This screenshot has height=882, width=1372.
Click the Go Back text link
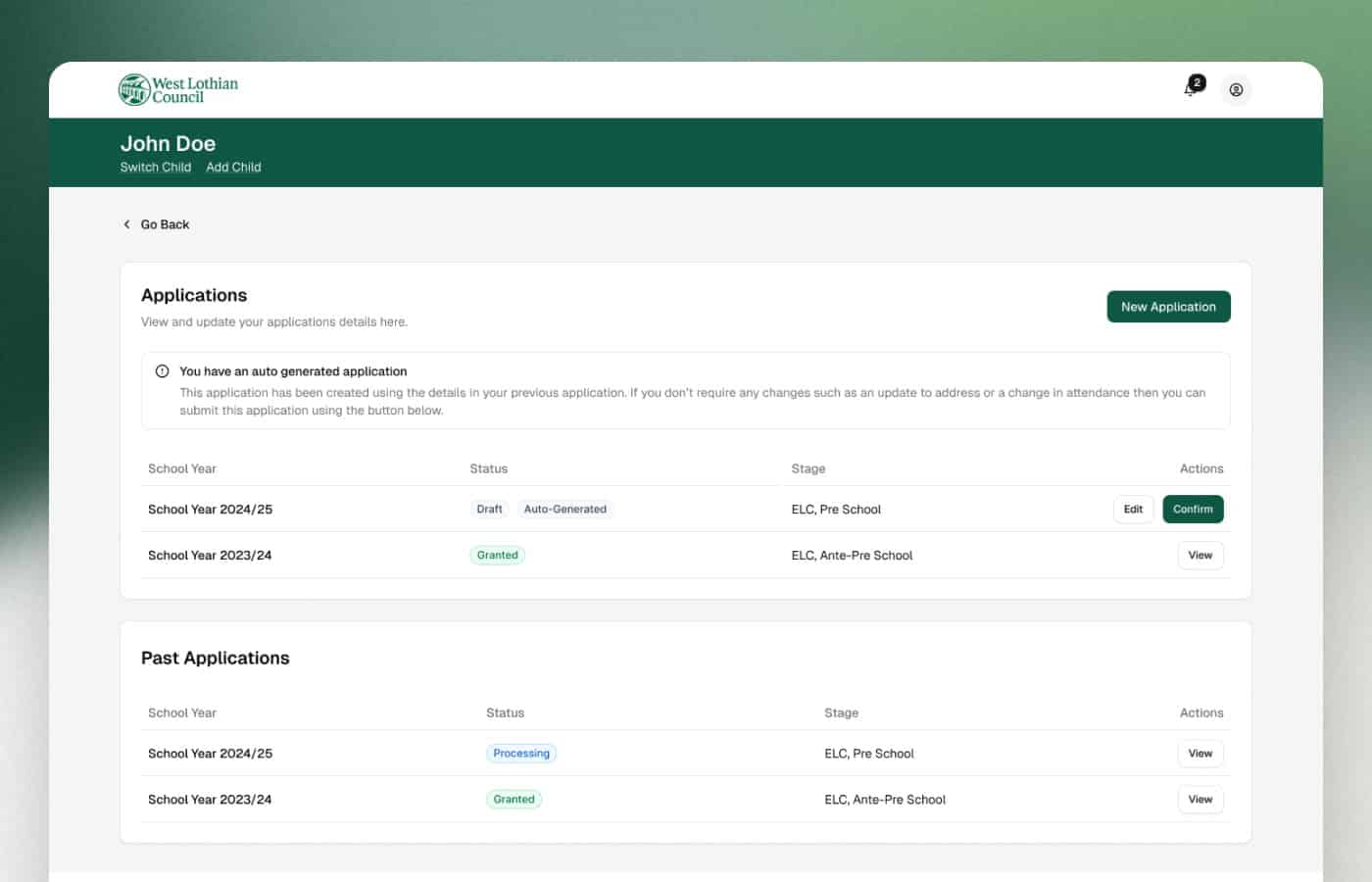[165, 224]
